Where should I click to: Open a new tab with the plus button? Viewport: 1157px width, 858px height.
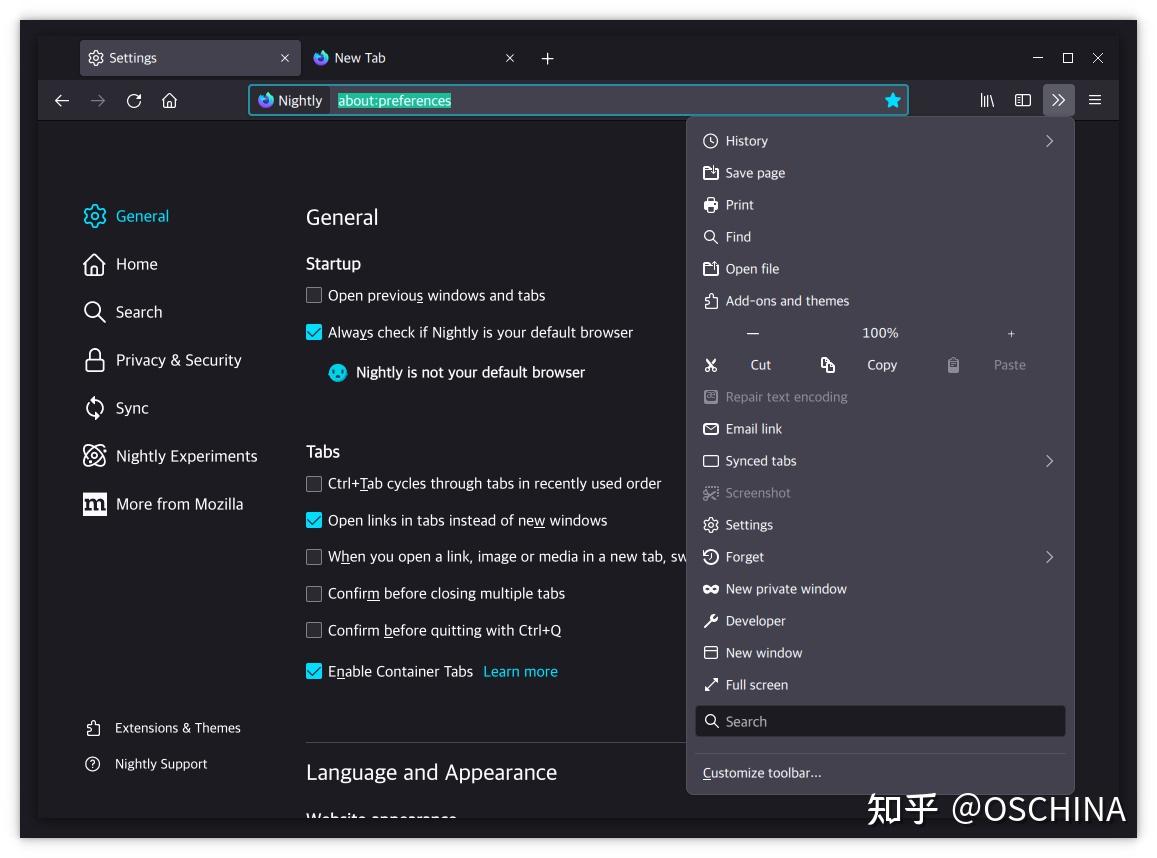(548, 58)
